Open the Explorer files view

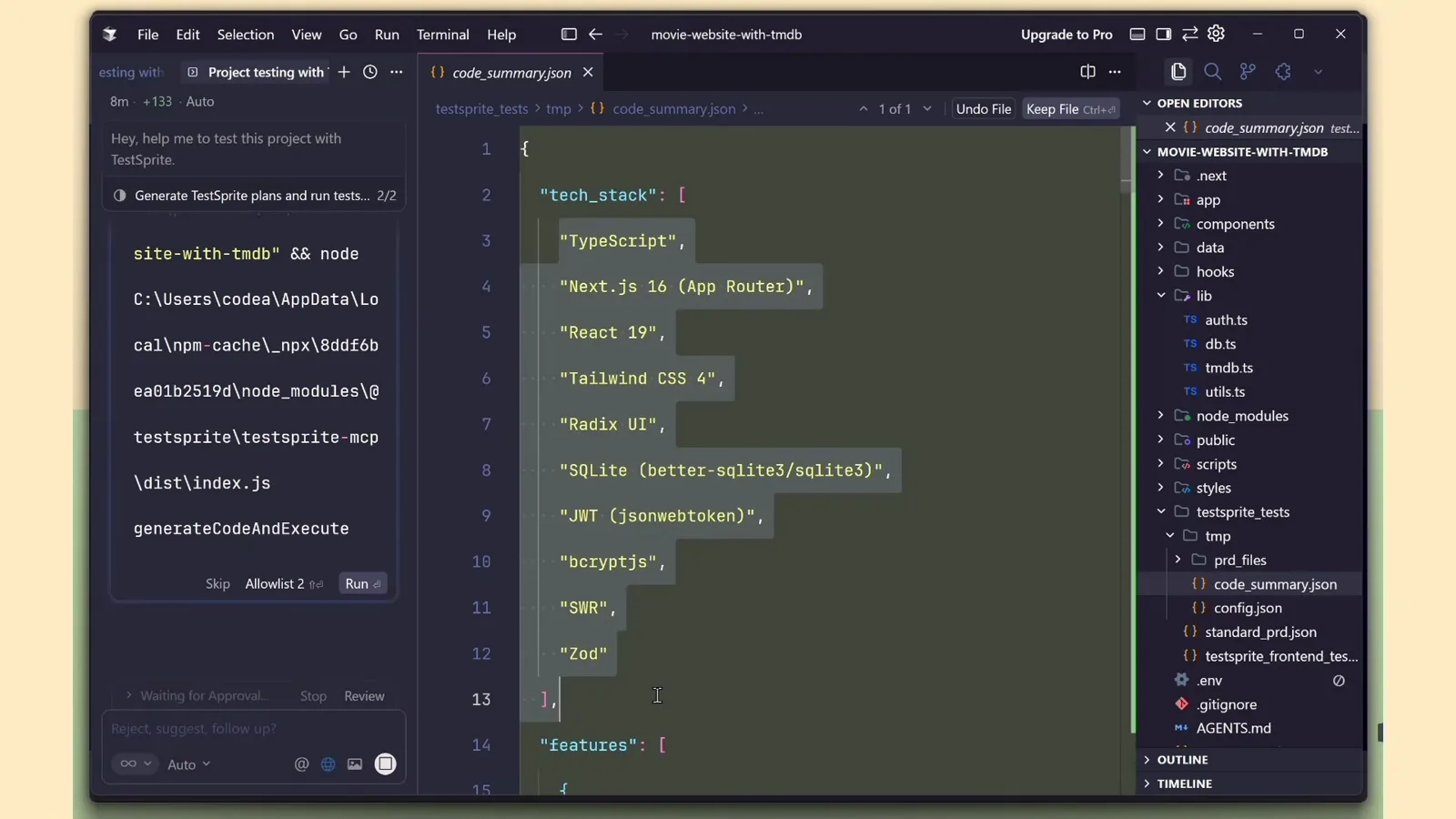tap(1178, 71)
